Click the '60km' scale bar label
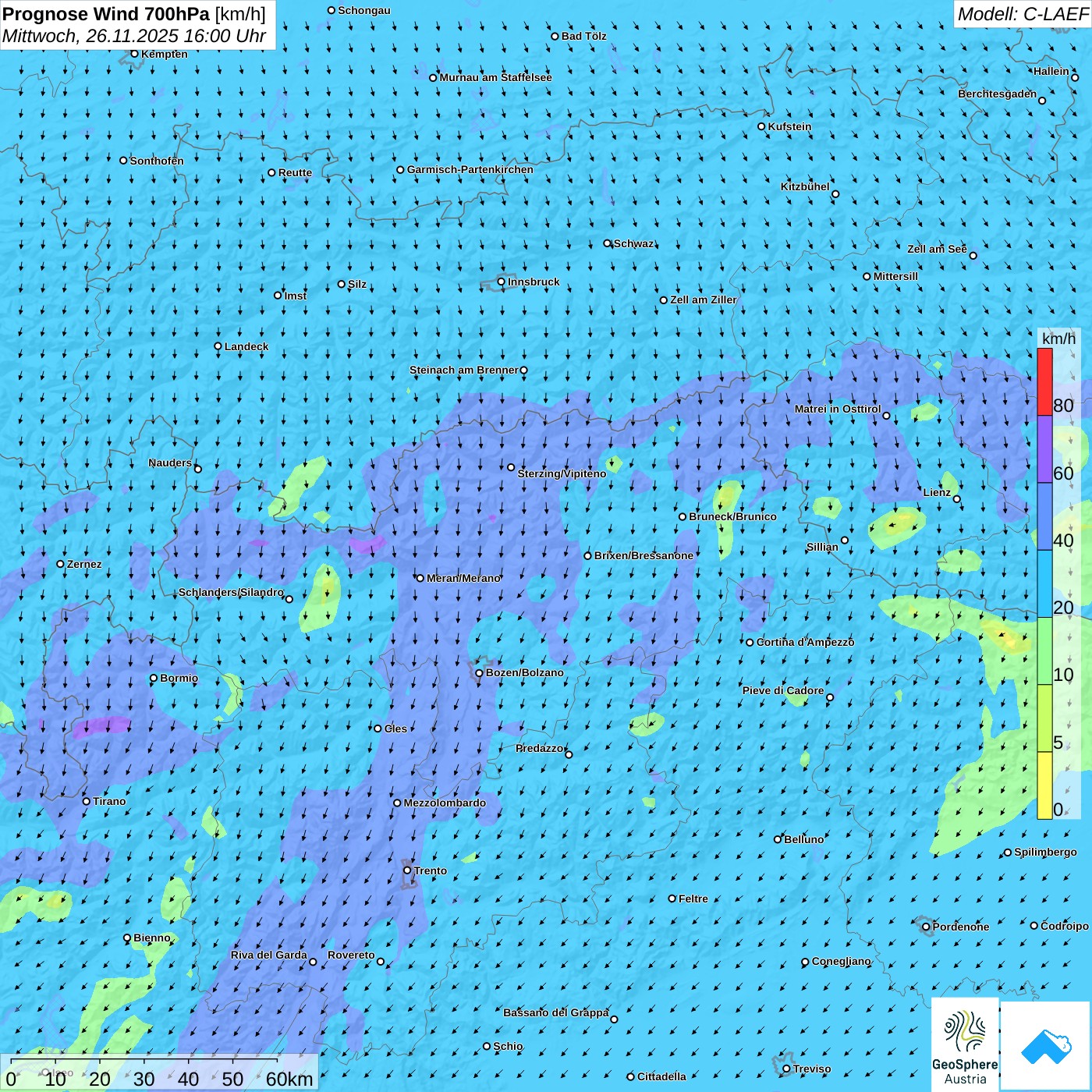 (x=289, y=1079)
